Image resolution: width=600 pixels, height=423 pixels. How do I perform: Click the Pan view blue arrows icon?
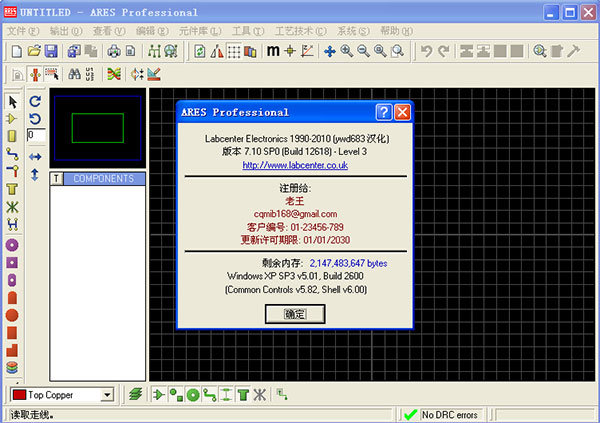pos(330,51)
